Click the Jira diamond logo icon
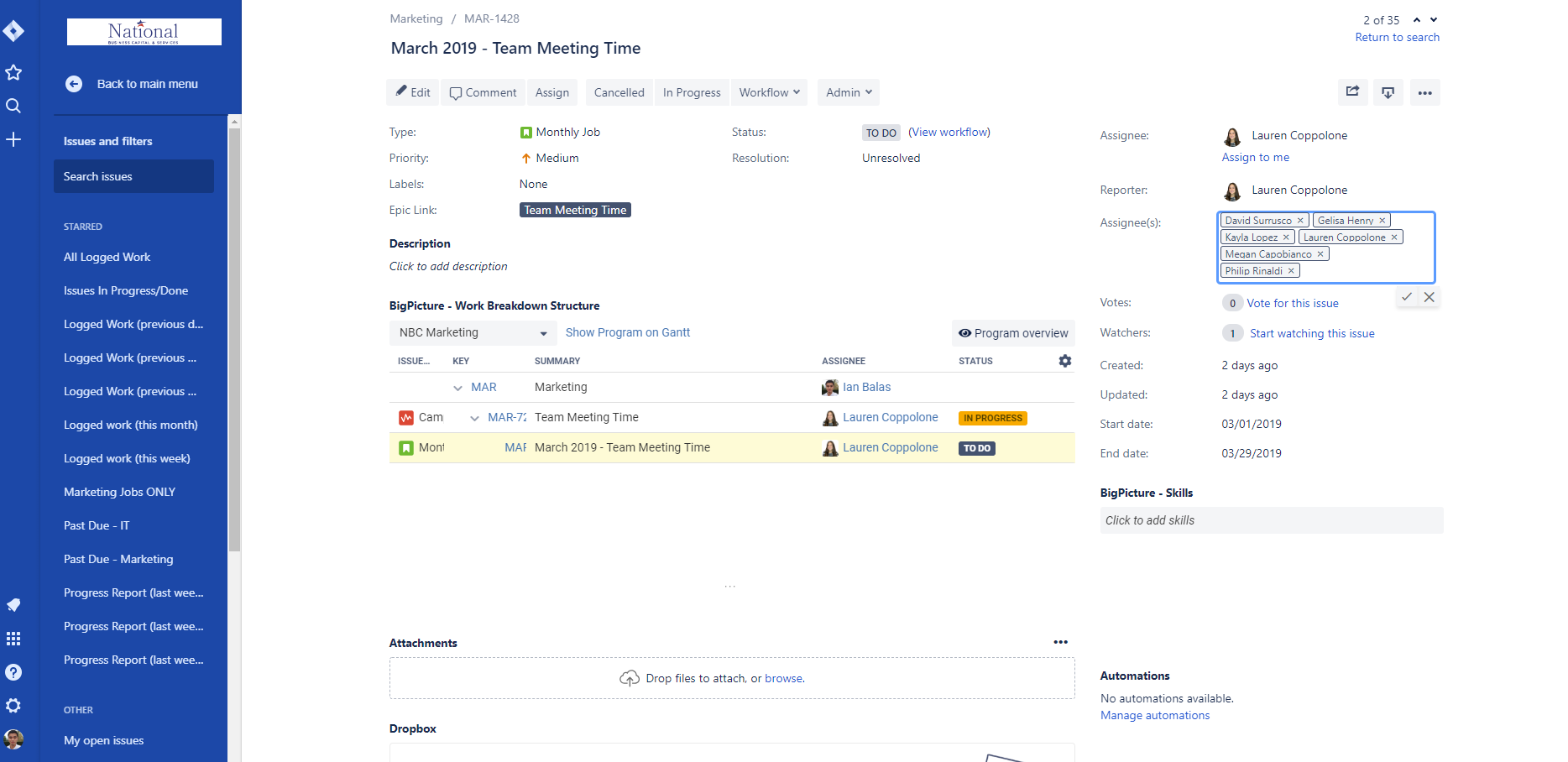 (13, 31)
